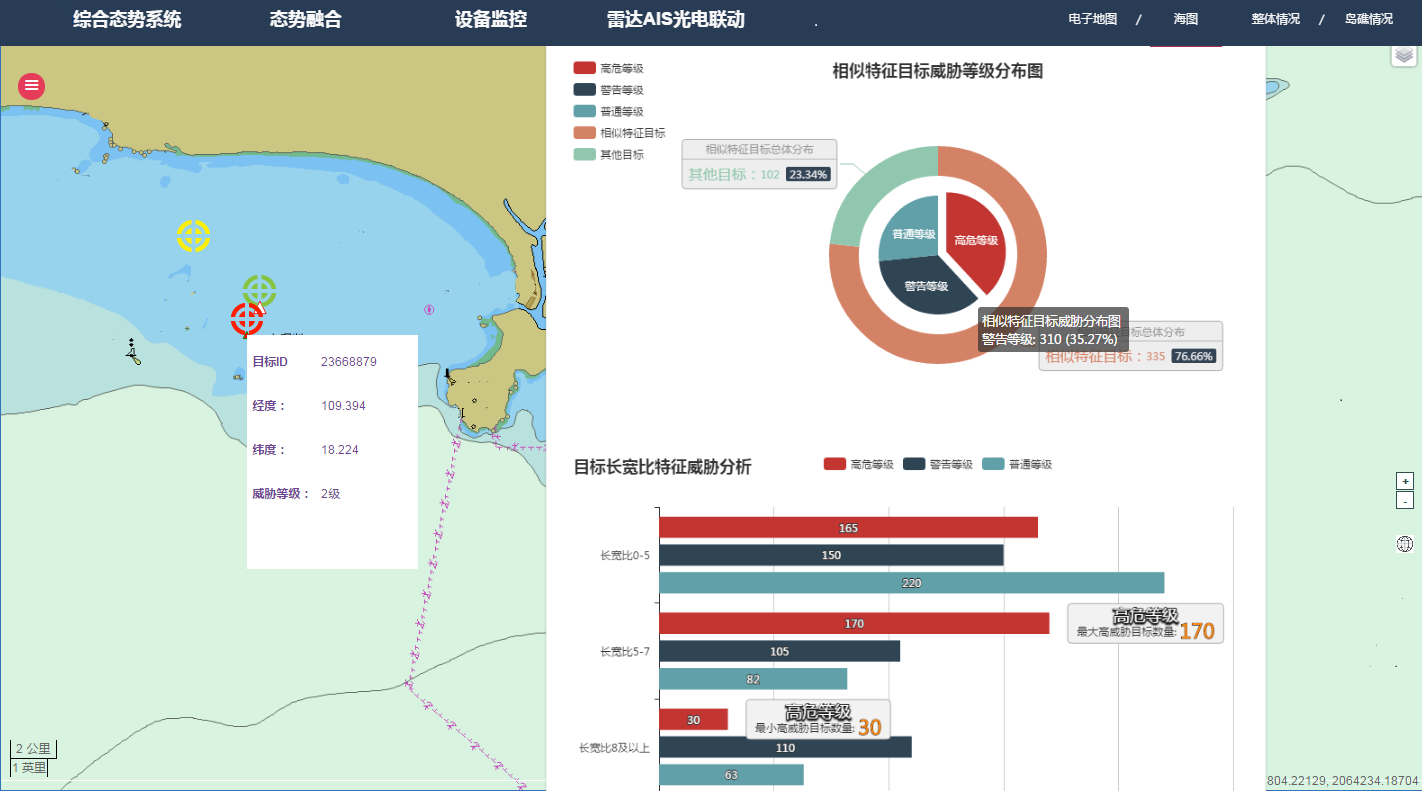
Task: Switch to the 海图 tab
Action: coord(1185,19)
